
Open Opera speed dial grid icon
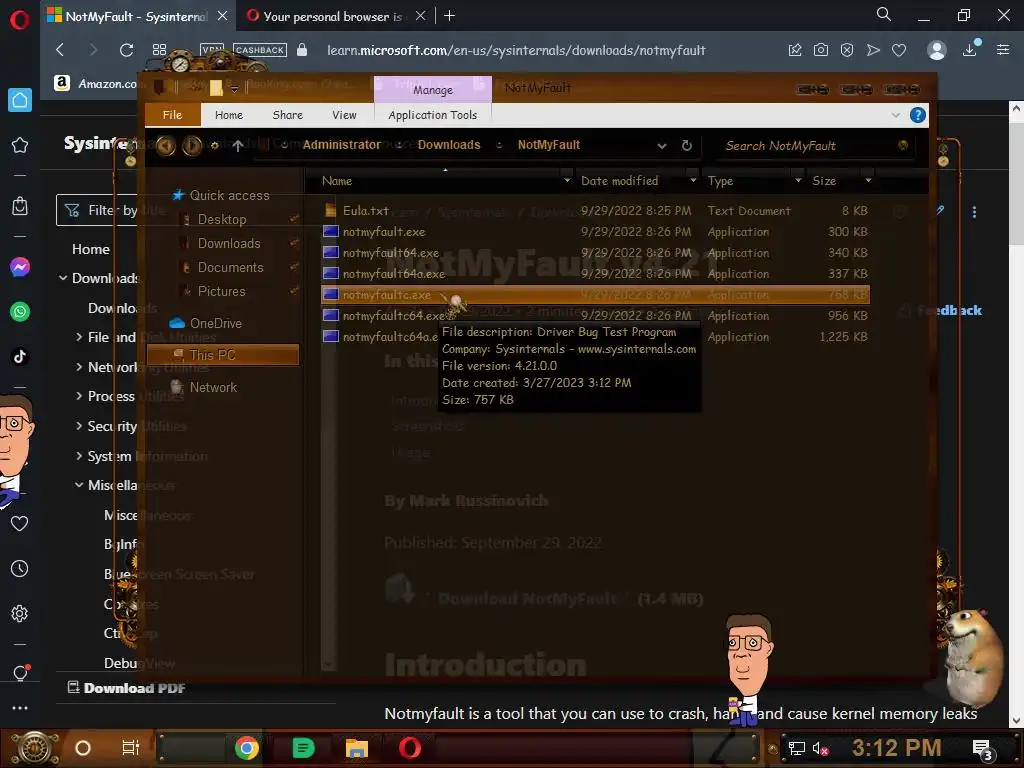(x=159, y=50)
